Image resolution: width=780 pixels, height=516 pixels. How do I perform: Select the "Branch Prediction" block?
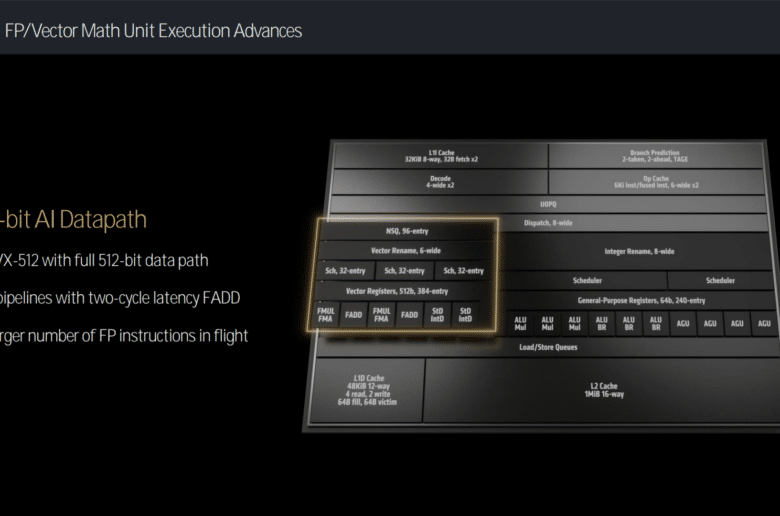(x=655, y=156)
